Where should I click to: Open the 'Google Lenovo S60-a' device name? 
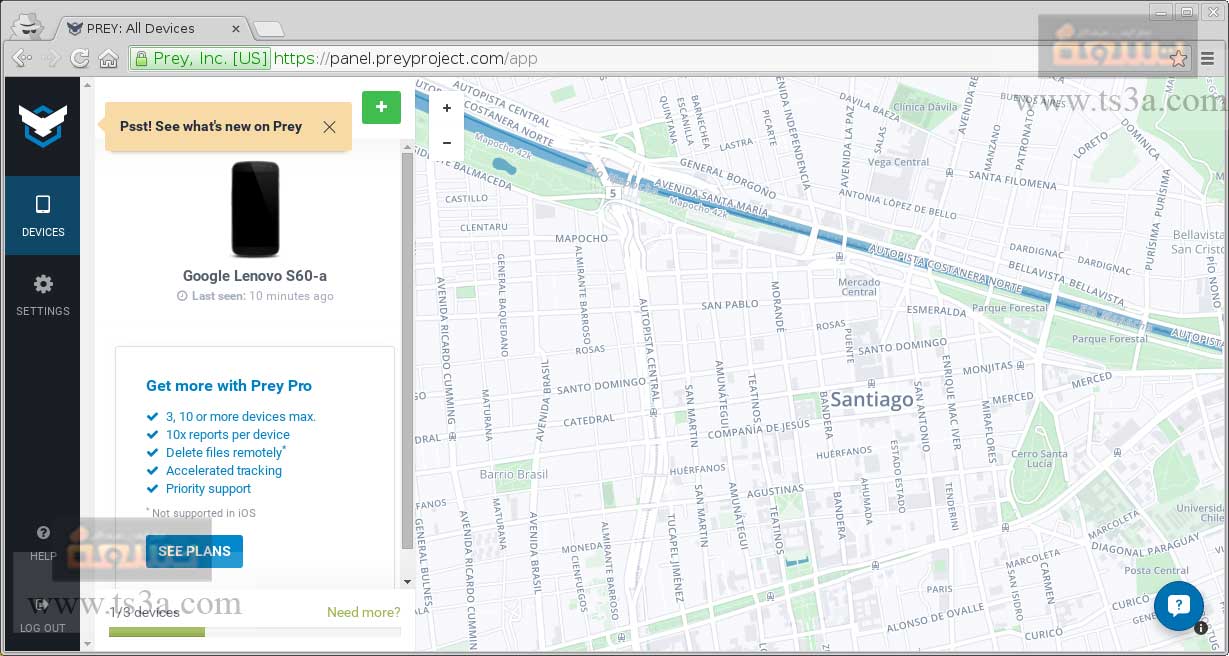coord(255,276)
